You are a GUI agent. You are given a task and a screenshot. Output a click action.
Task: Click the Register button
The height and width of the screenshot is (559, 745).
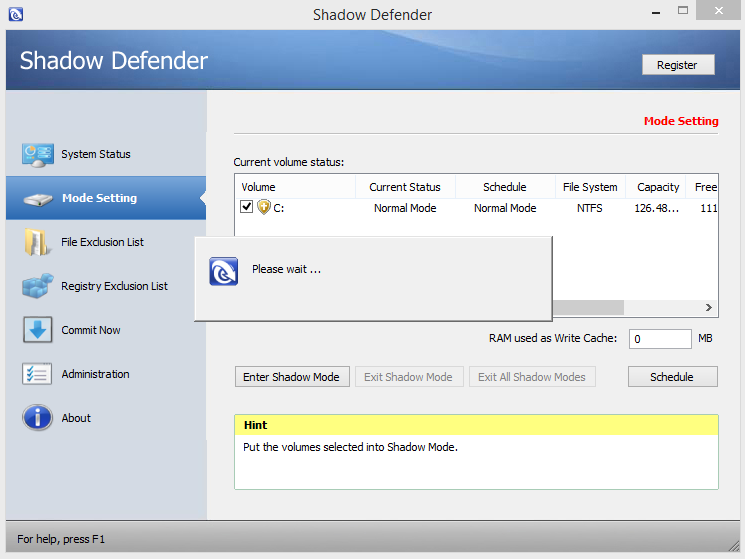[x=678, y=65]
